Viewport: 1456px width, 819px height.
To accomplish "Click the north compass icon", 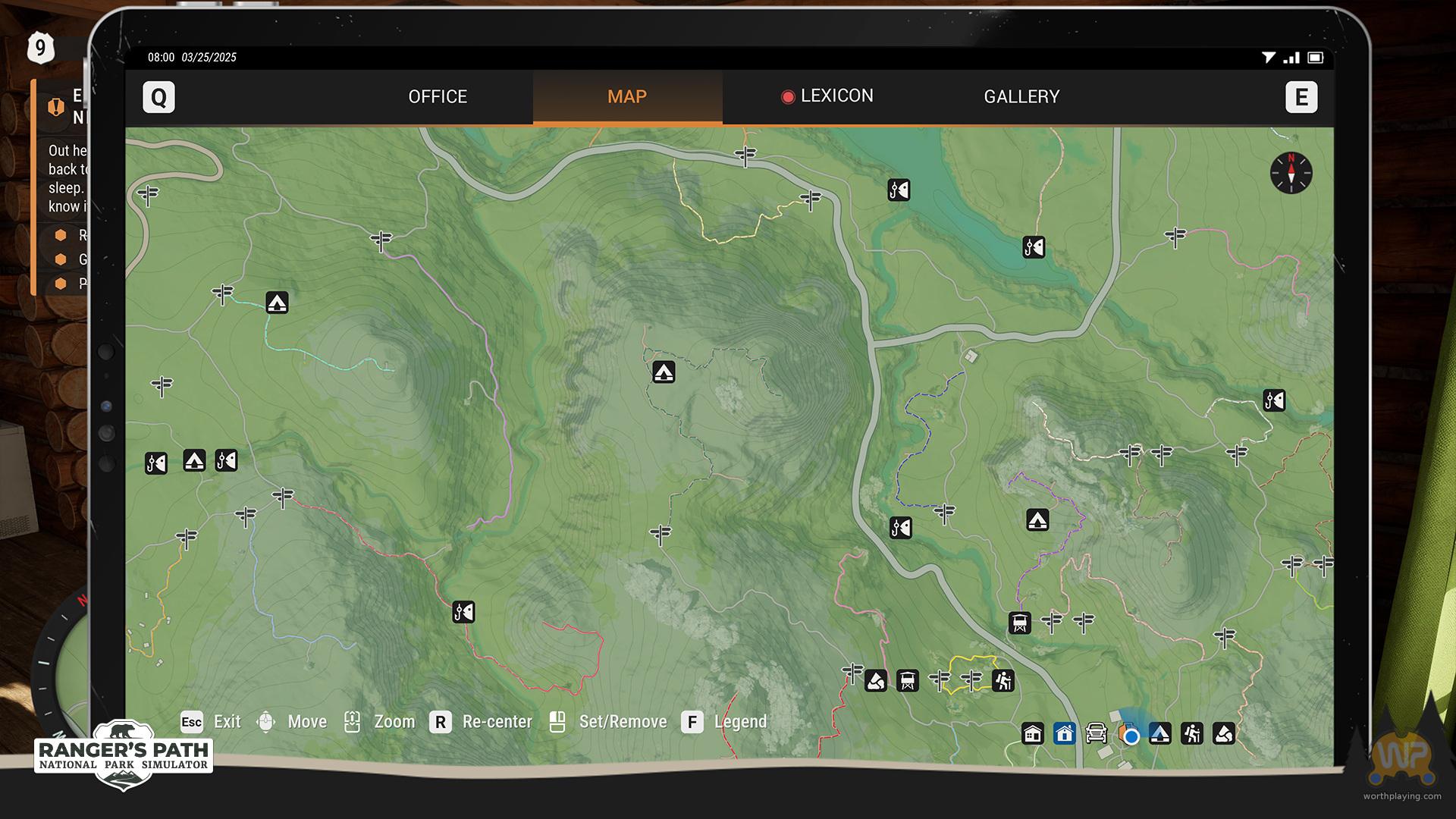I will coord(1291,173).
